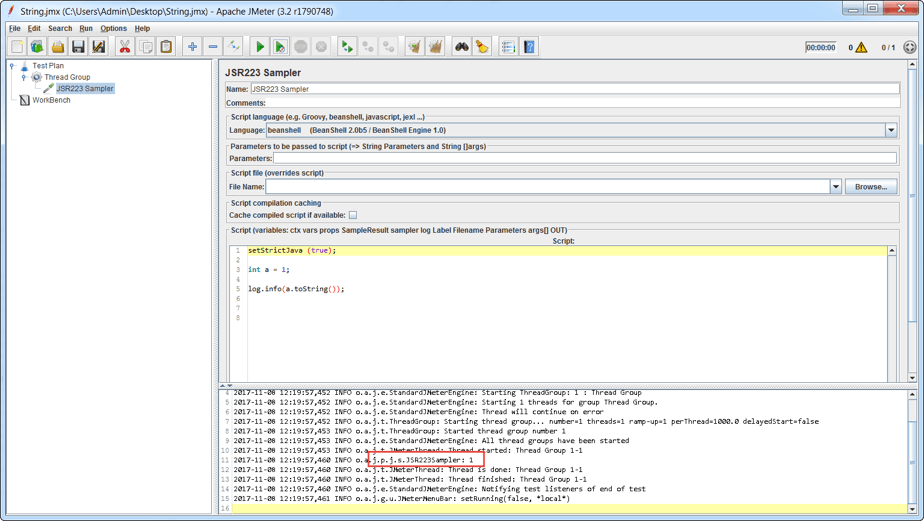924x521 pixels.
Task: Click the Stop test toolbar icon
Action: click(301, 47)
